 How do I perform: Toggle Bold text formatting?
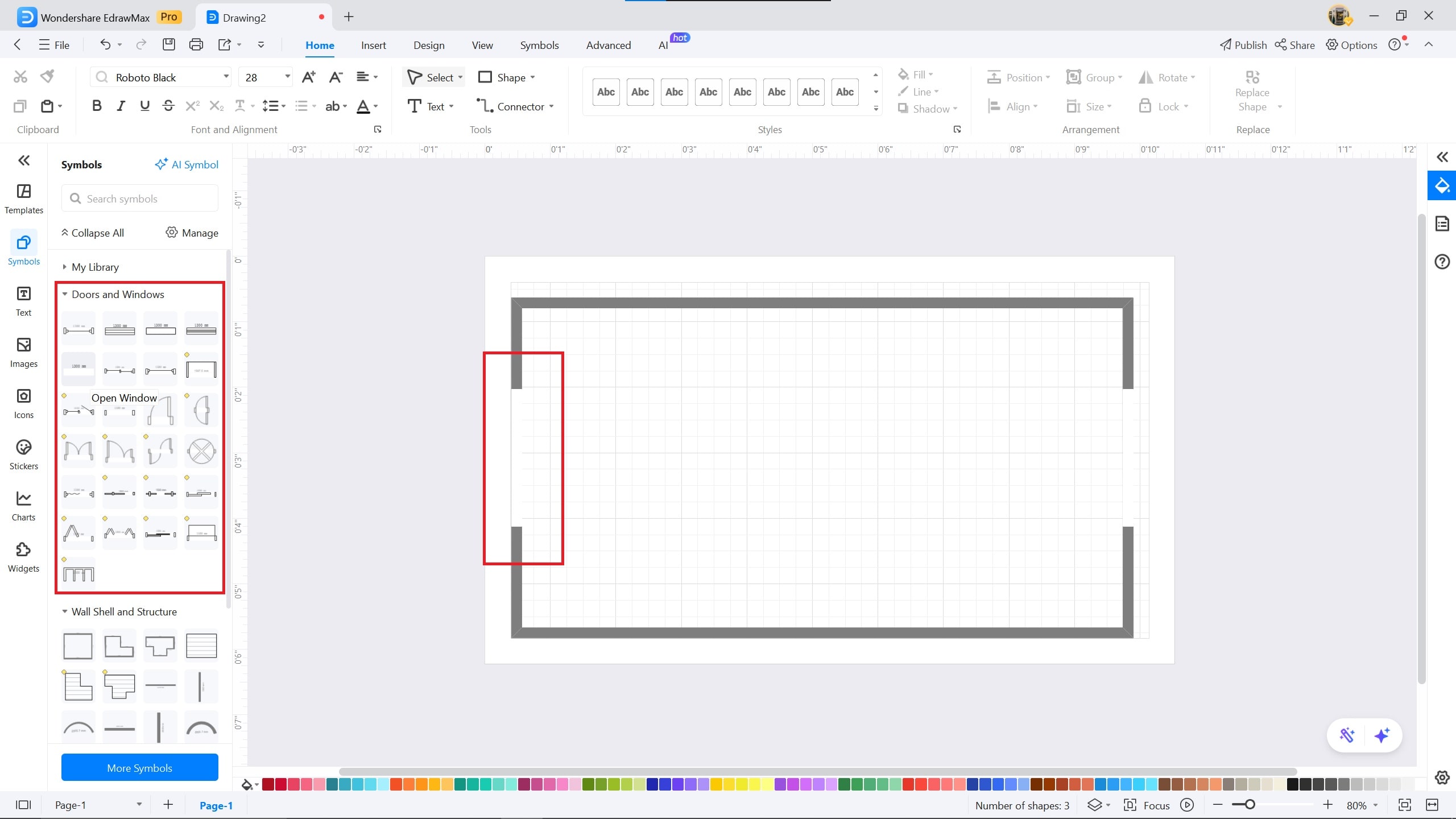click(97, 106)
